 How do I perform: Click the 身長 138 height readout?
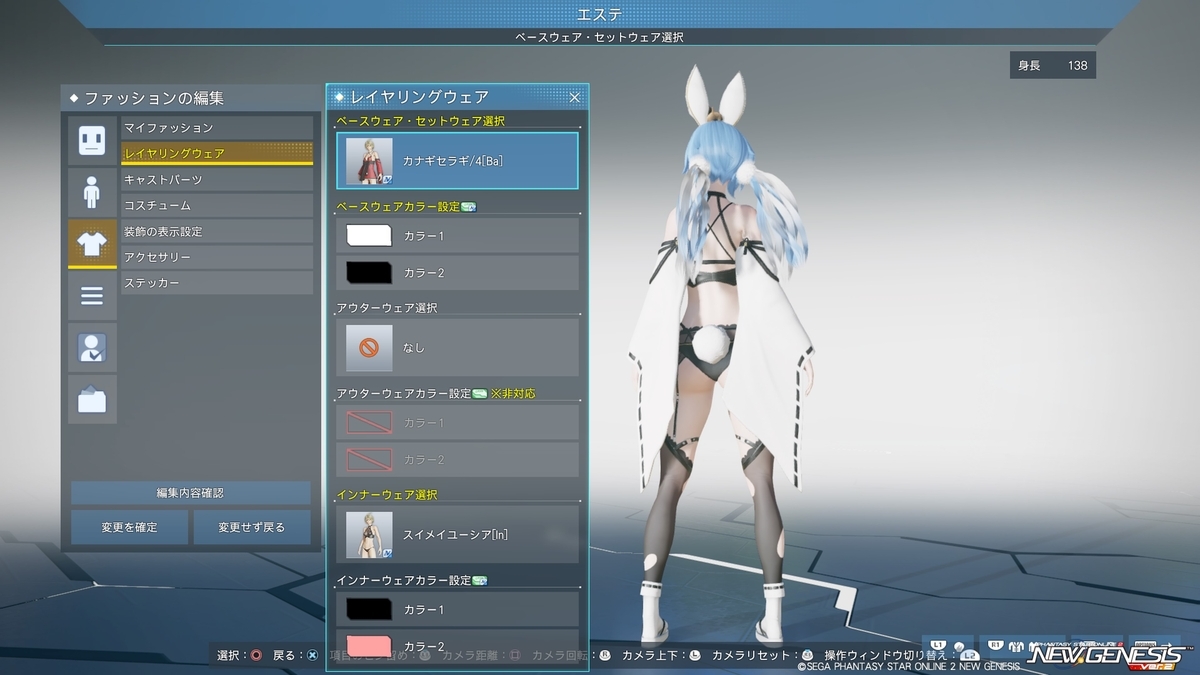(x=1053, y=66)
